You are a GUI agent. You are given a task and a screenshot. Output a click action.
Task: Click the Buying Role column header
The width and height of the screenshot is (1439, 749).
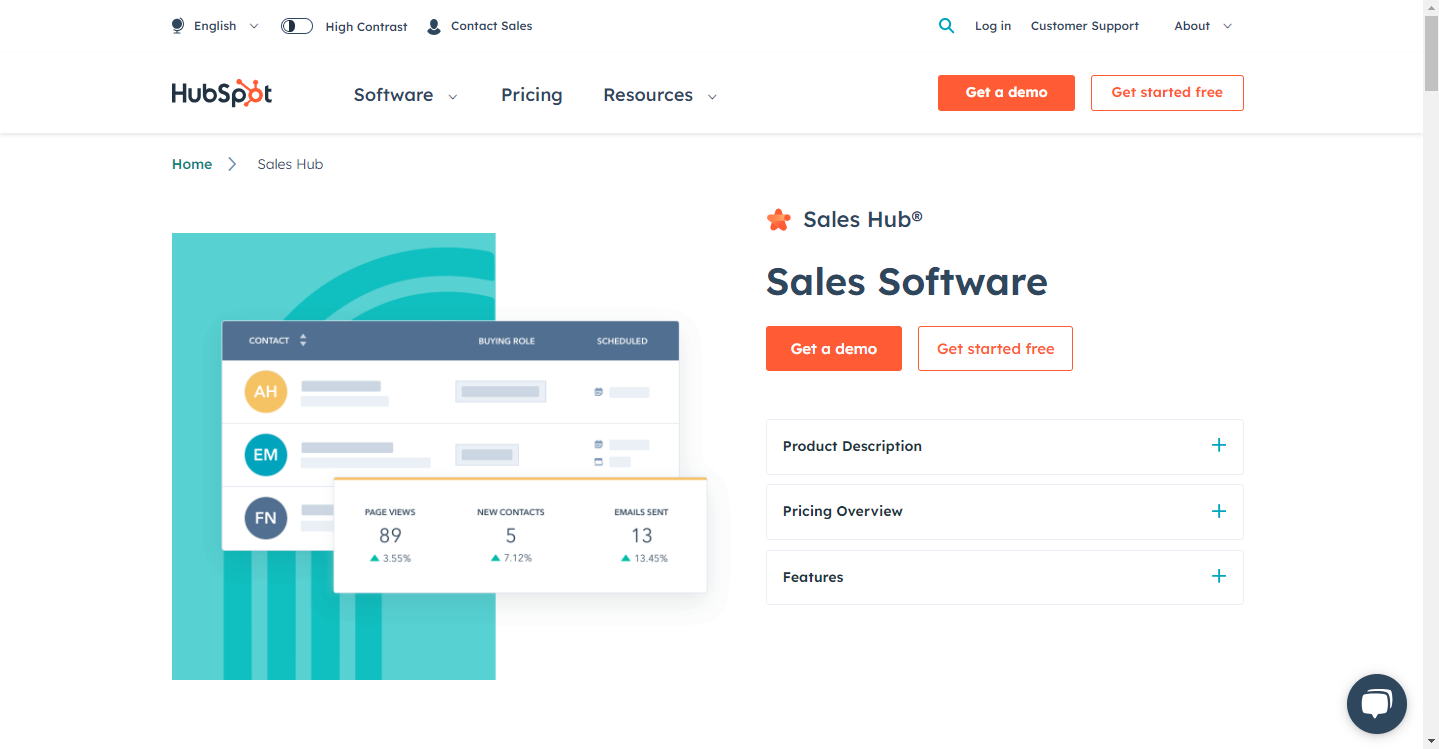click(507, 341)
